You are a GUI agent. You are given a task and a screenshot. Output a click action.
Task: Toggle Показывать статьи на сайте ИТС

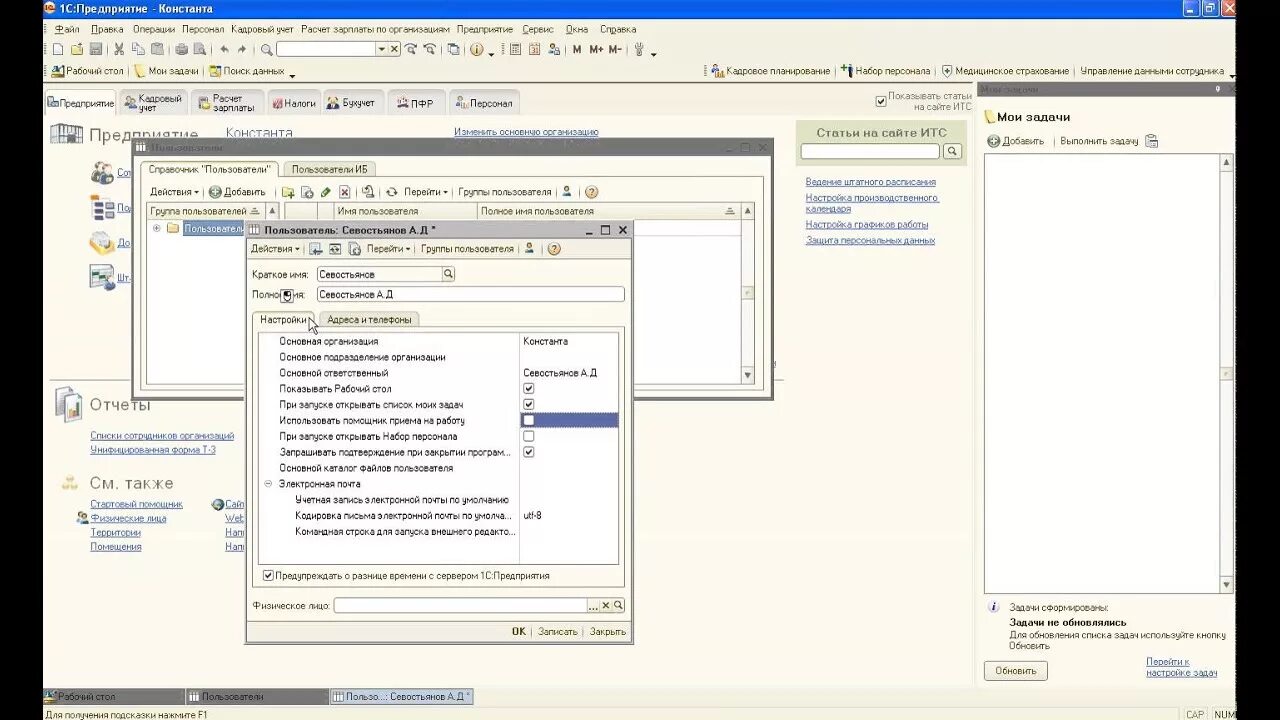pos(881,101)
